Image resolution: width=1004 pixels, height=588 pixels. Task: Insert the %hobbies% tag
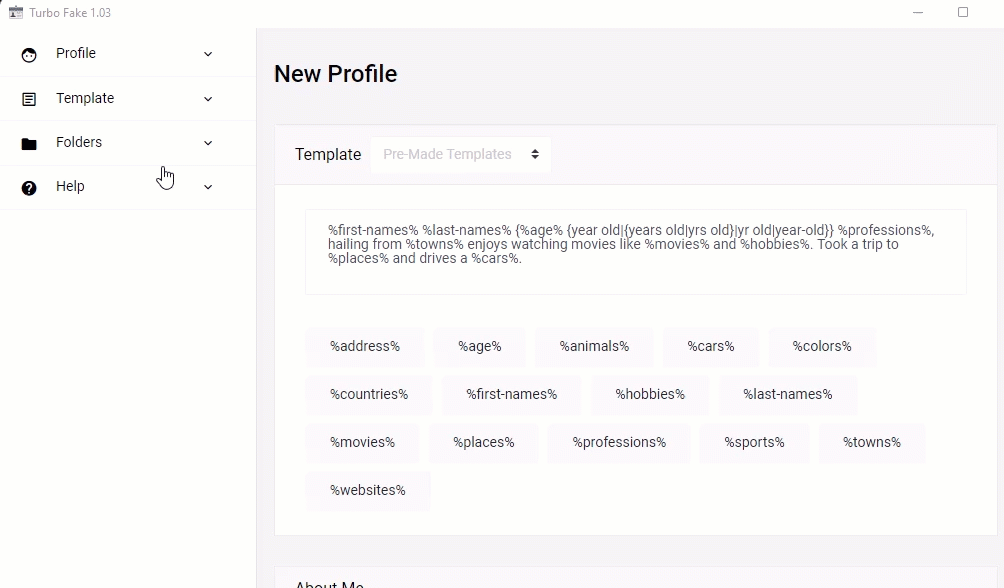[650, 394]
